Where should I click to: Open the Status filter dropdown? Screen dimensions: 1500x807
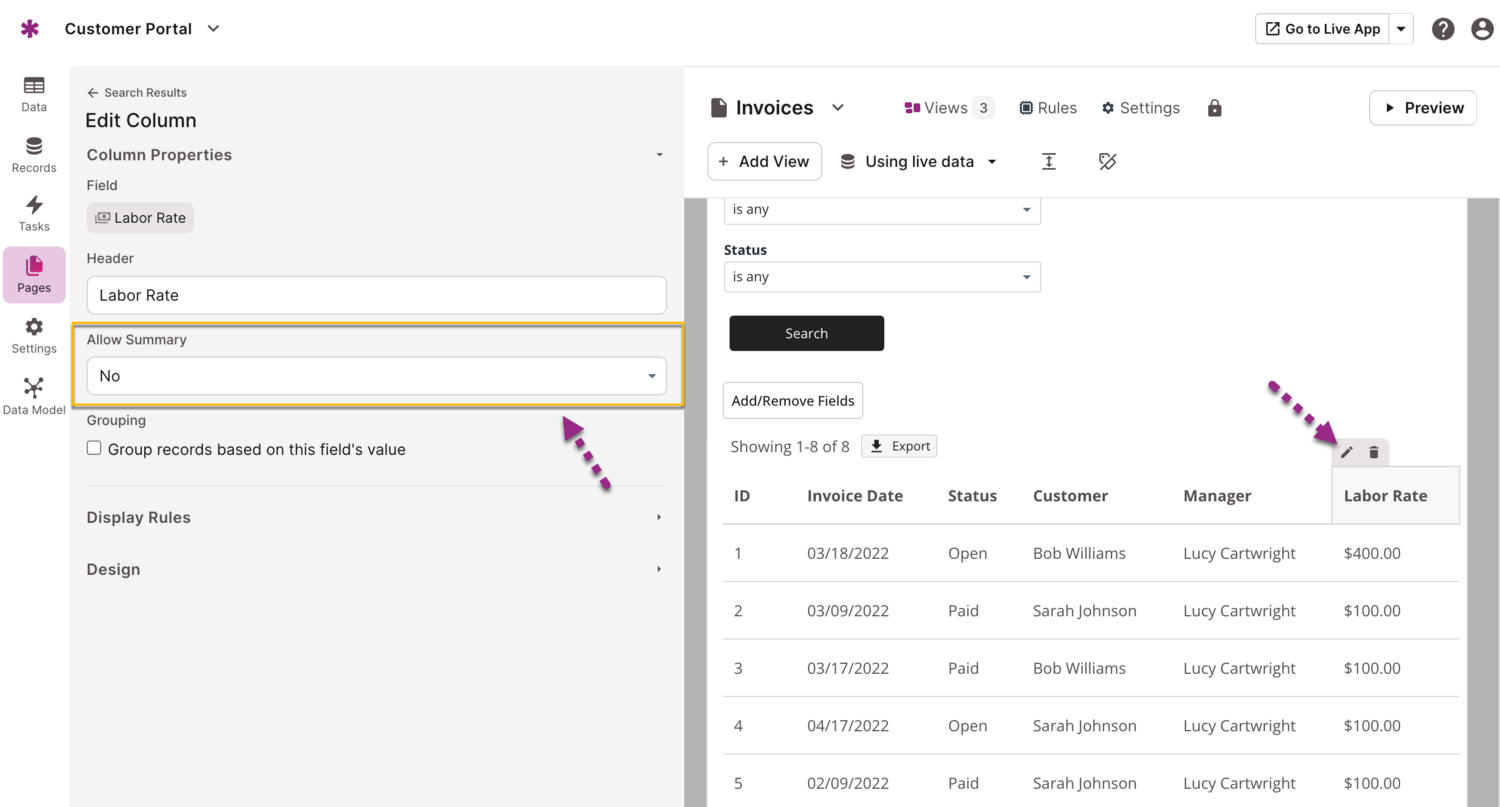[881, 277]
